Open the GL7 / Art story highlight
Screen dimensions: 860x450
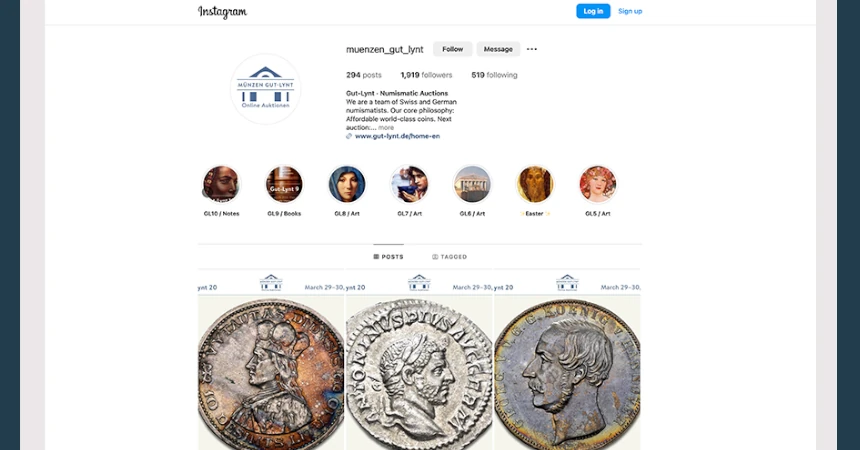click(x=410, y=184)
